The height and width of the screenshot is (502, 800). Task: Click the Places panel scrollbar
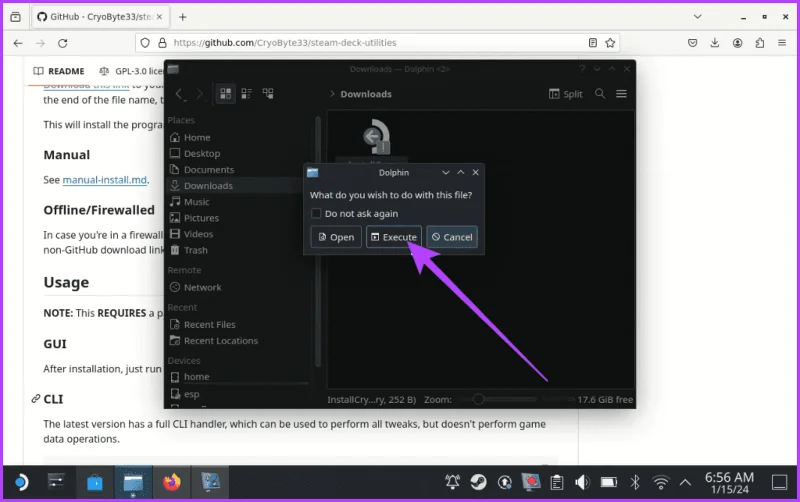[x=318, y=240]
